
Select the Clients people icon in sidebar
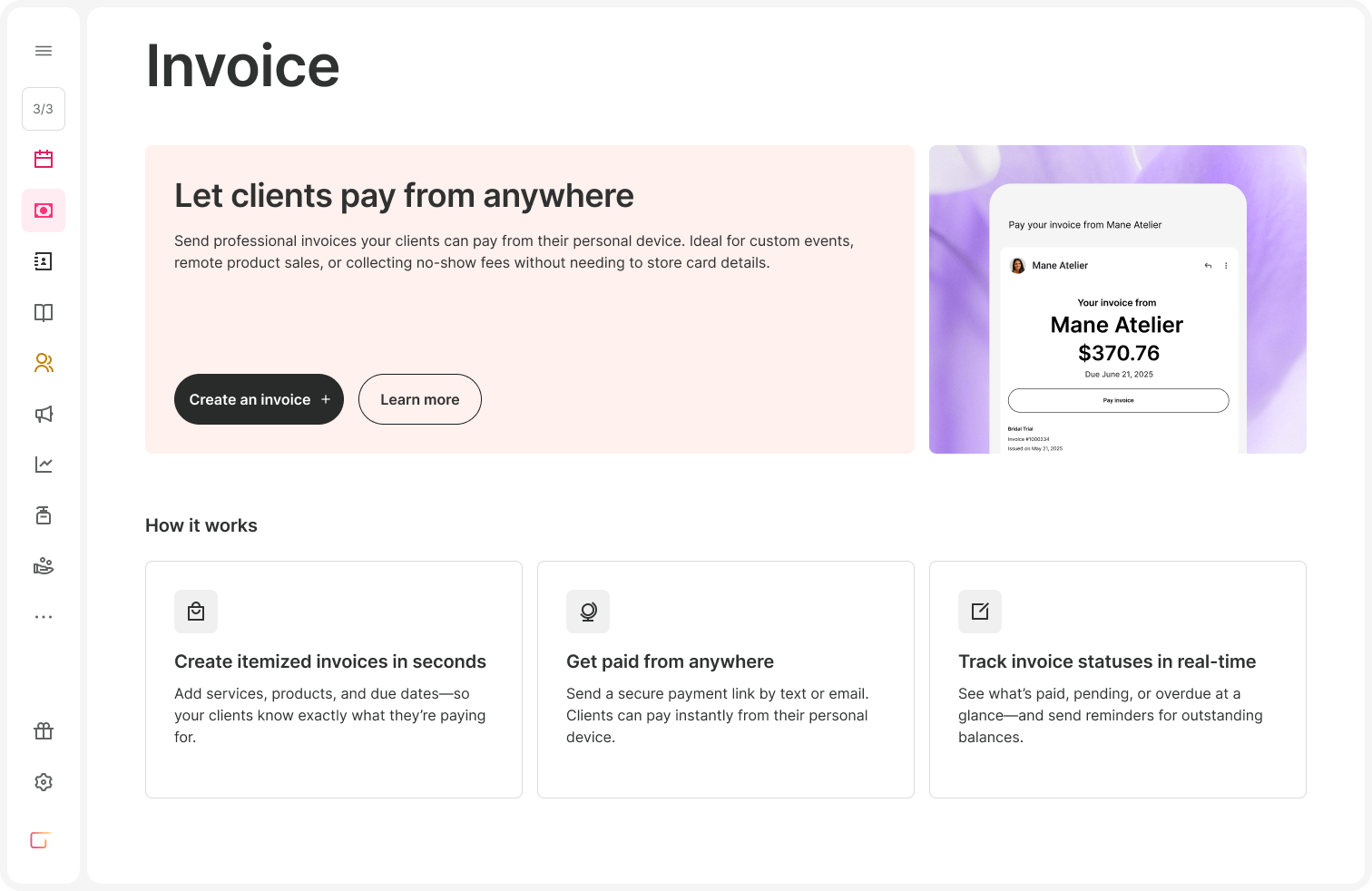44,363
